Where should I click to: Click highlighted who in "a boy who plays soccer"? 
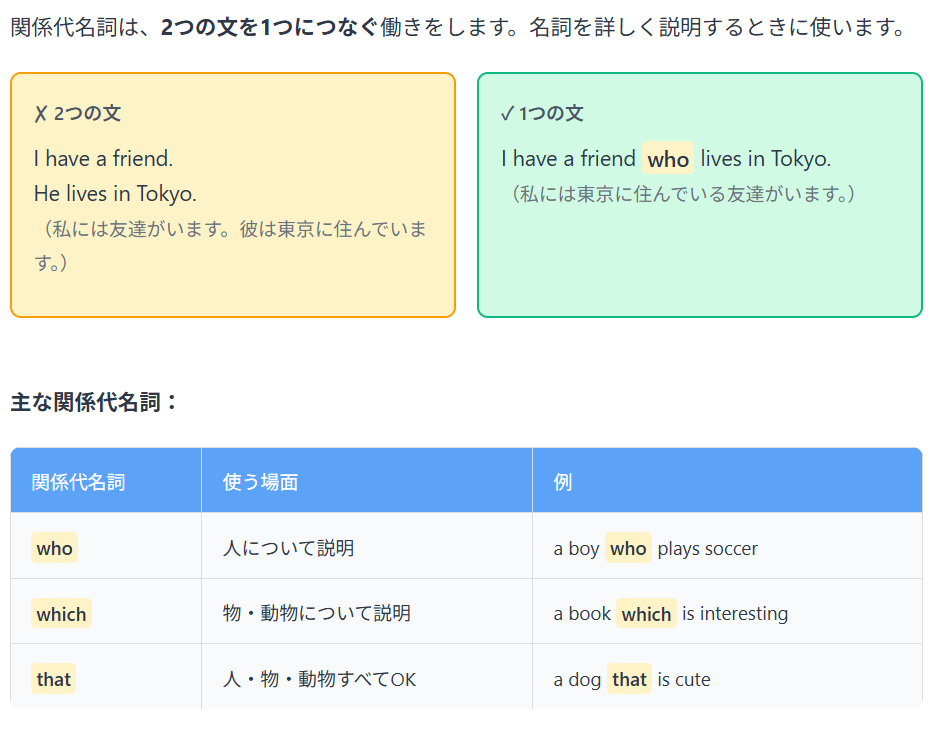coord(628,548)
